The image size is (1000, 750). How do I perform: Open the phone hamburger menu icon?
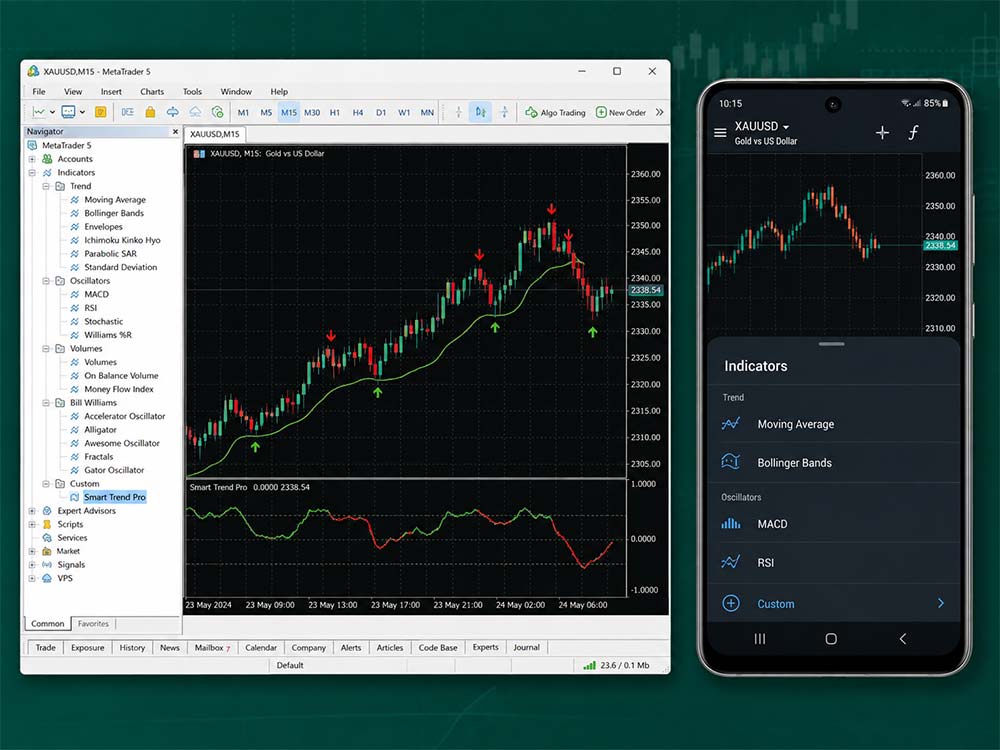(x=720, y=133)
